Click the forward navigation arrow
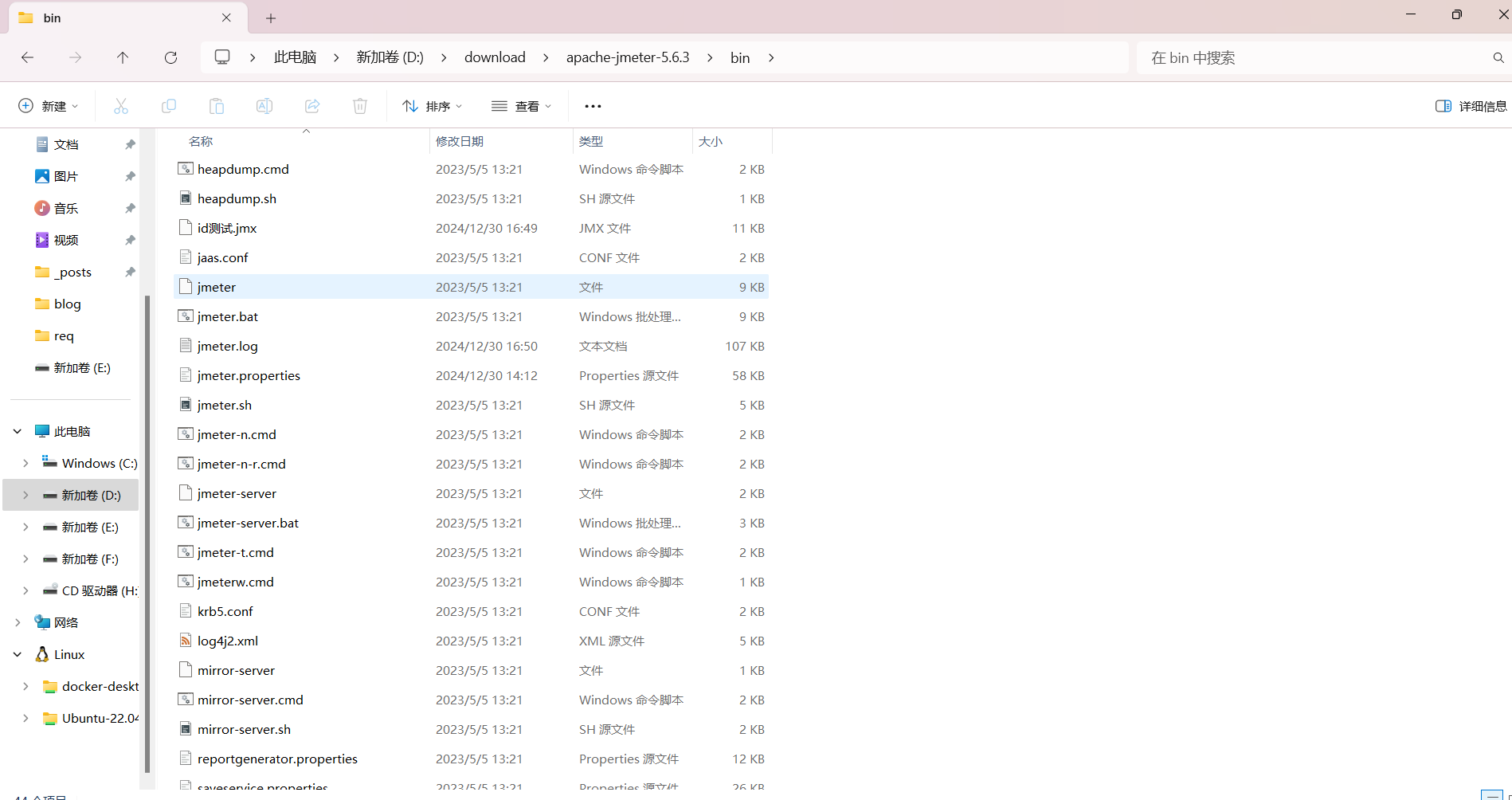1512x800 pixels. coord(76,57)
